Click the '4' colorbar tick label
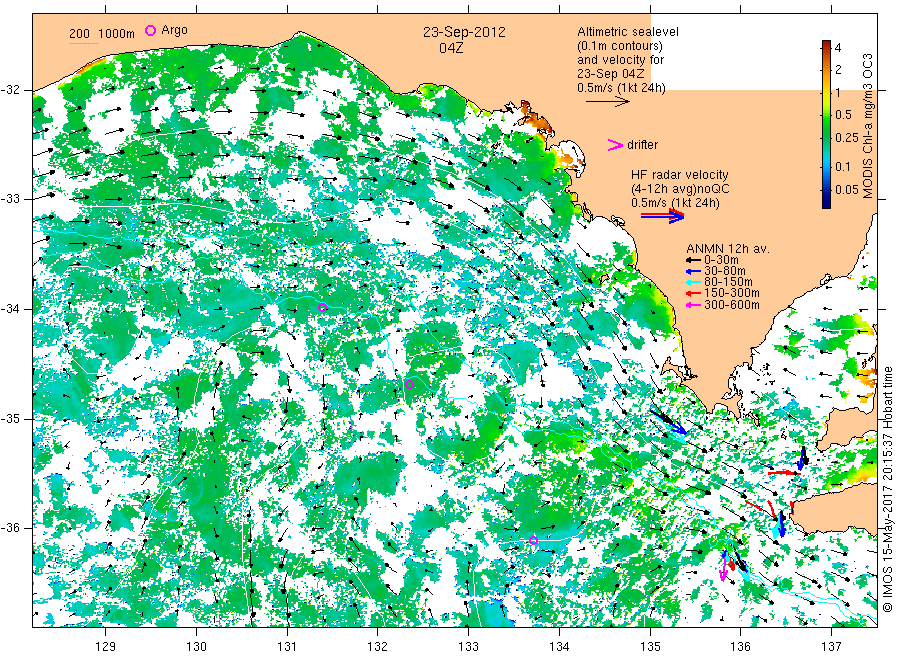This screenshot has height=660, width=900. click(x=838, y=48)
